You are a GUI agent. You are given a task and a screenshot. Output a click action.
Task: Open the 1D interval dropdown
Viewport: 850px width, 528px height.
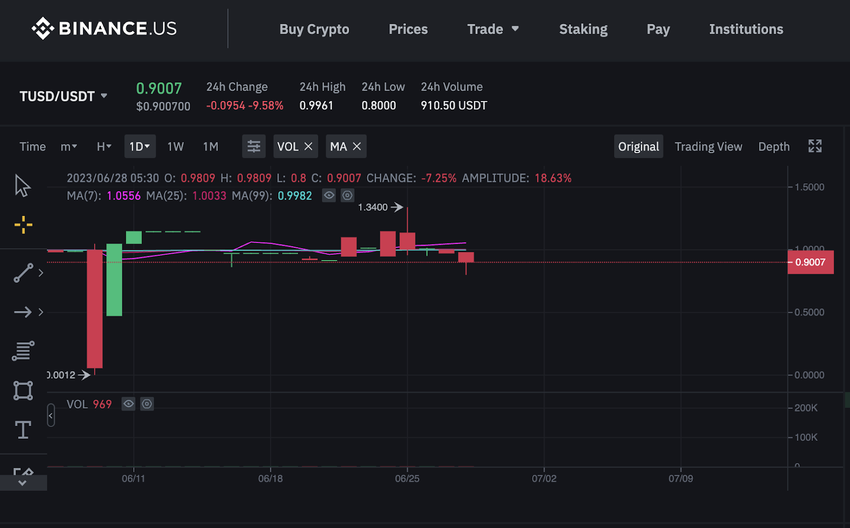139,146
